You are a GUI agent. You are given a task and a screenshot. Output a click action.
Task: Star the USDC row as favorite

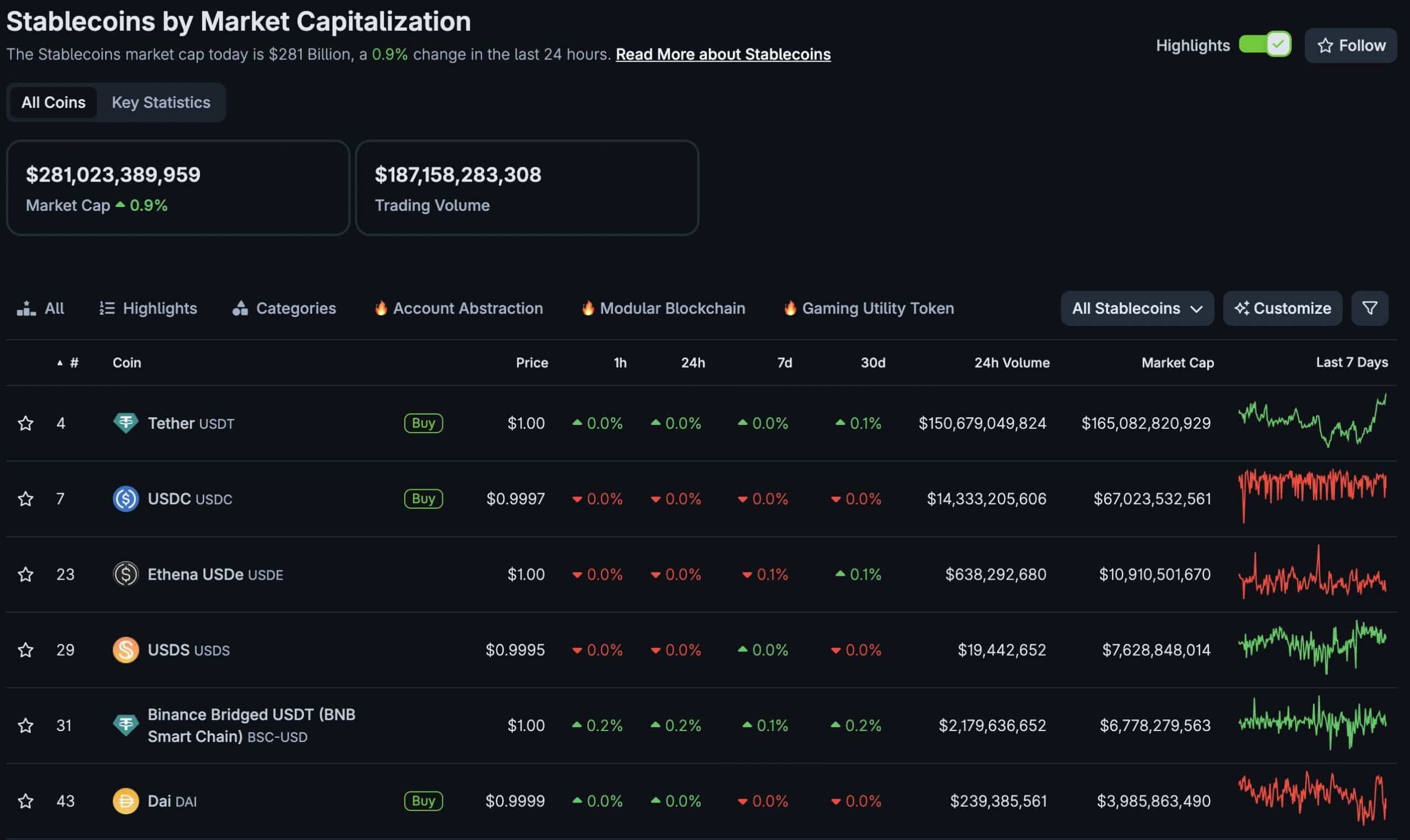pyautogui.click(x=25, y=499)
